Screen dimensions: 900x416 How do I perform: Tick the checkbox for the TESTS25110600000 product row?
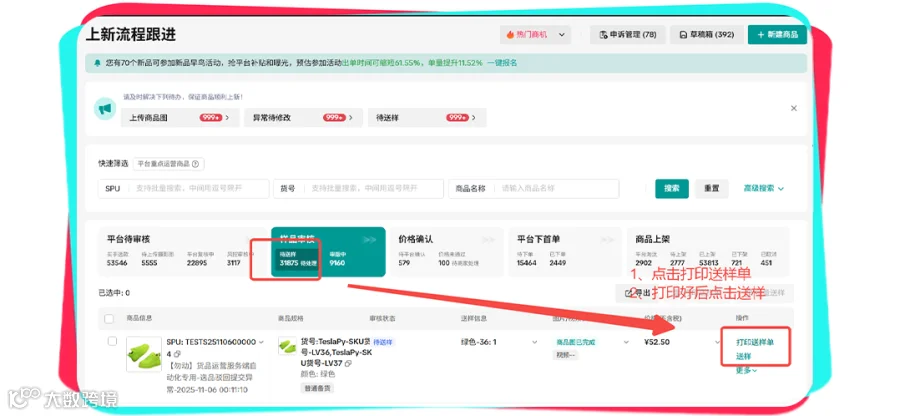[x=112, y=341]
